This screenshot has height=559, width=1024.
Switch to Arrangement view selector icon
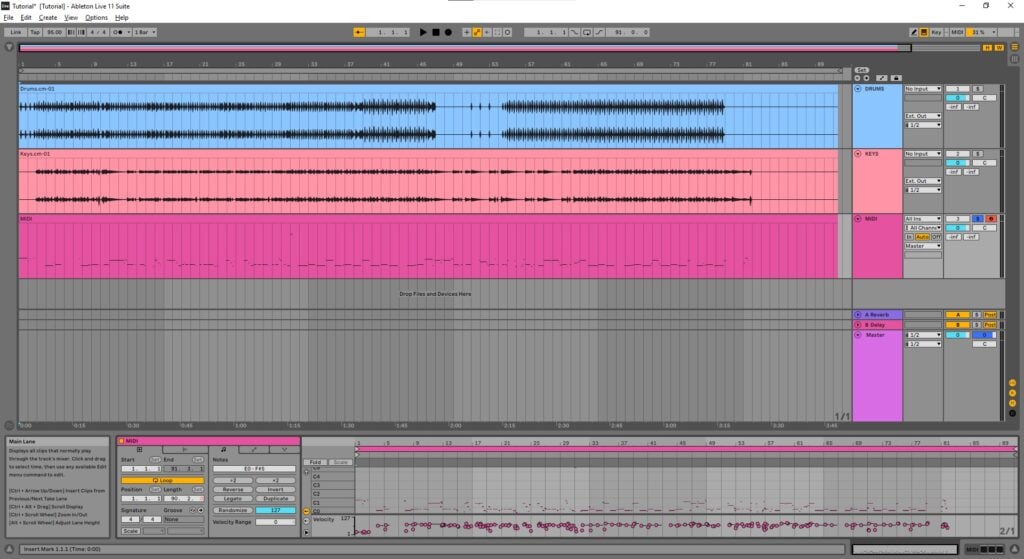tap(1015, 47)
